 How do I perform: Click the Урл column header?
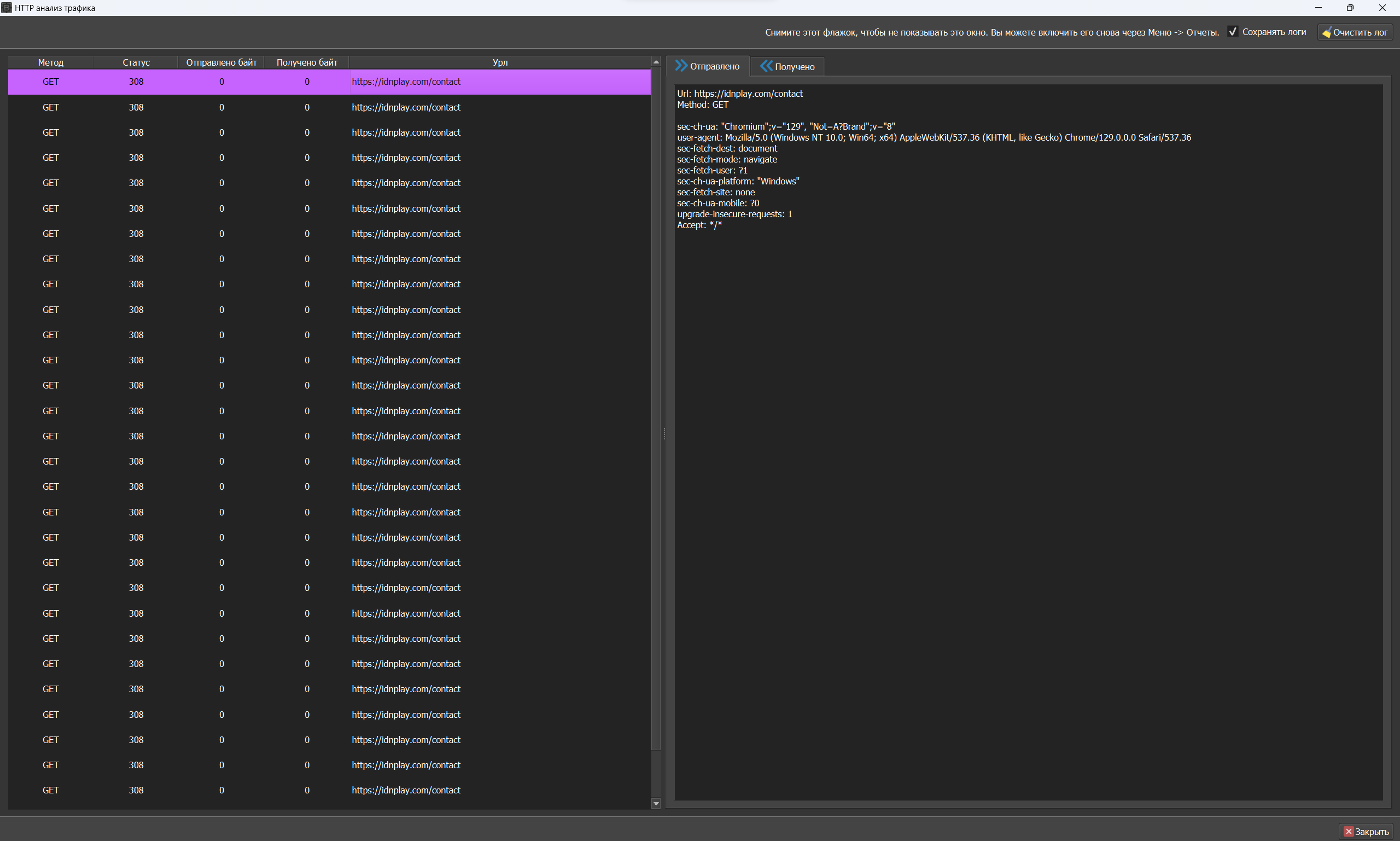pos(499,62)
